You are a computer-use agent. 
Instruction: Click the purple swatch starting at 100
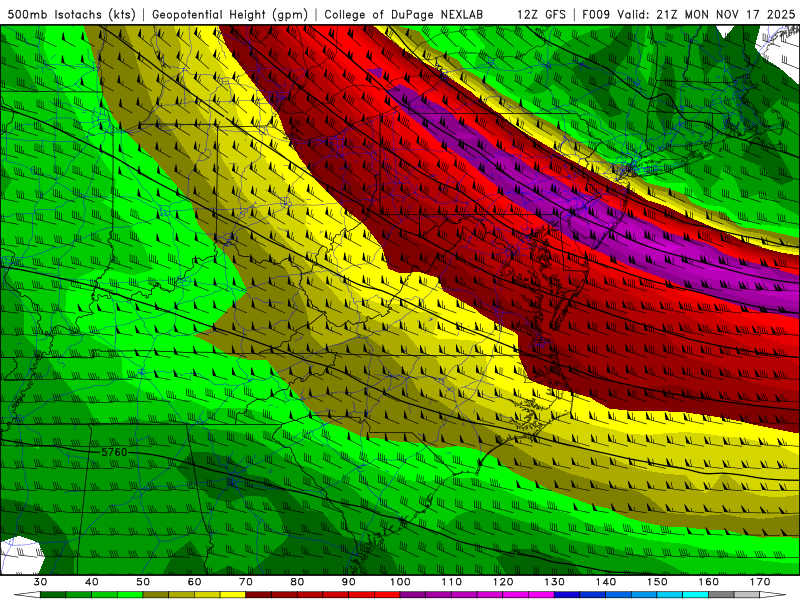[x=413, y=594]
